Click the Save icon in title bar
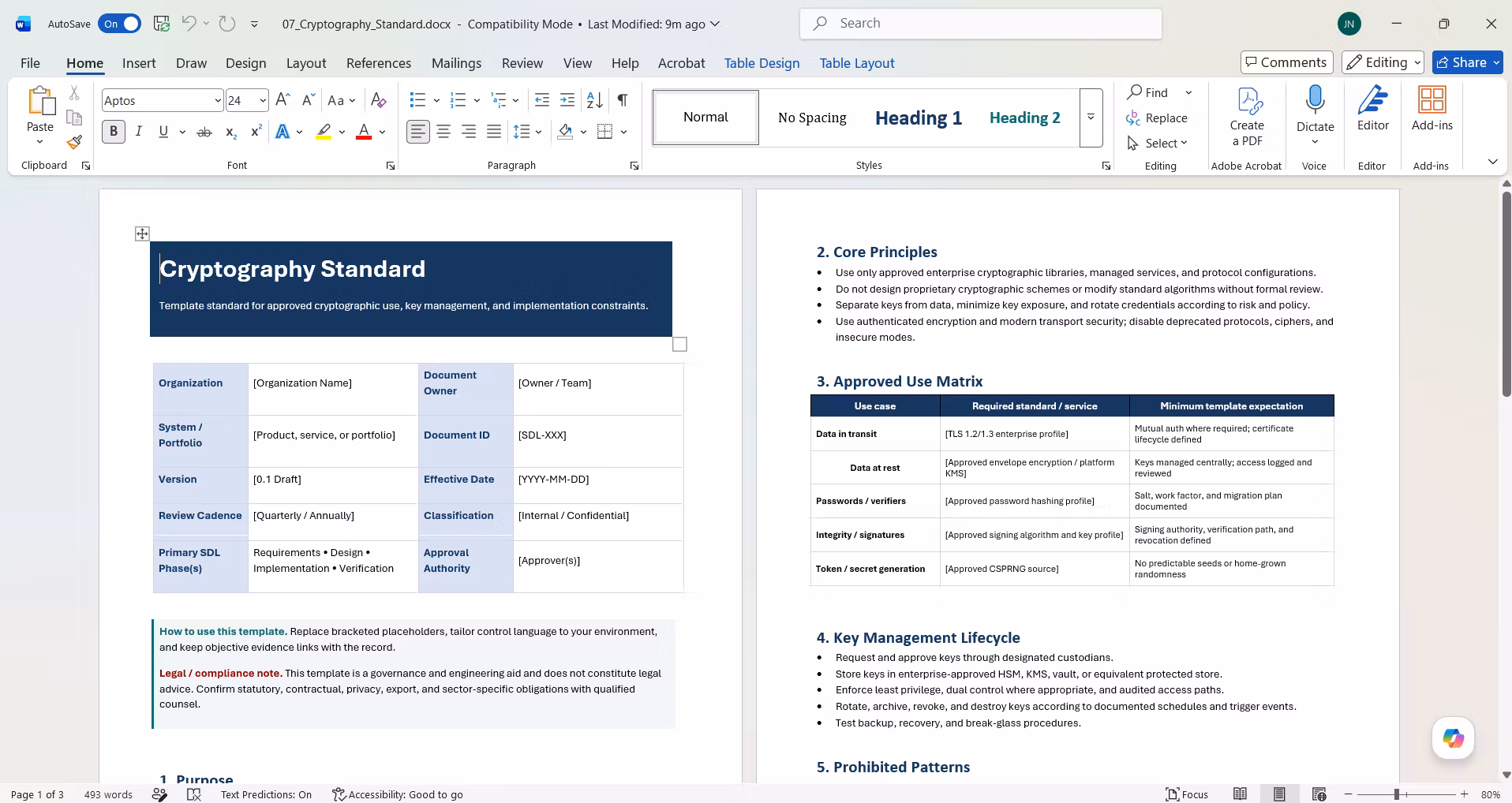This screenshot has width=1512, height=803. 162,24
